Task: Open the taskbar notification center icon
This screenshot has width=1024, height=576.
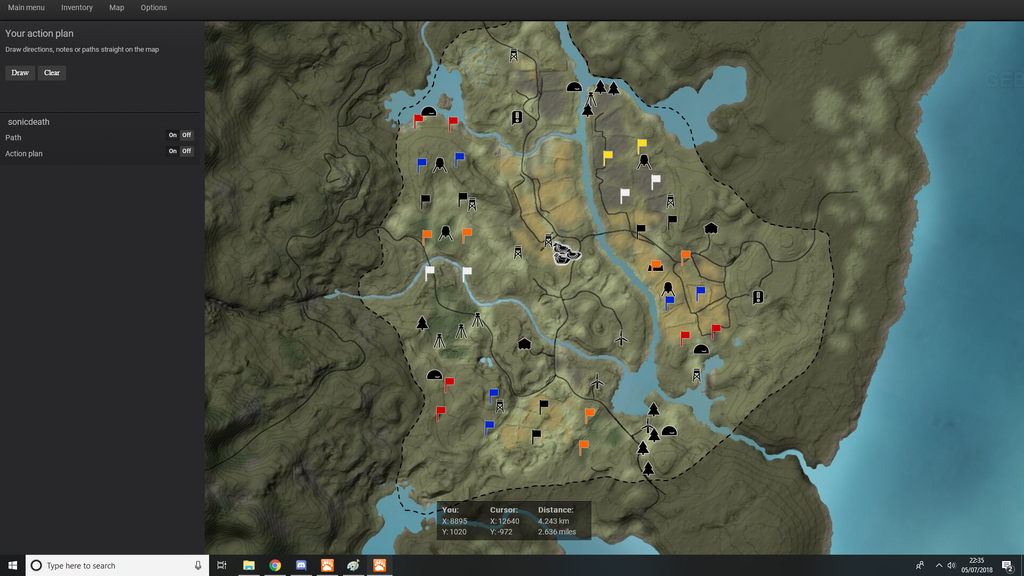Action: (1008, 566)
